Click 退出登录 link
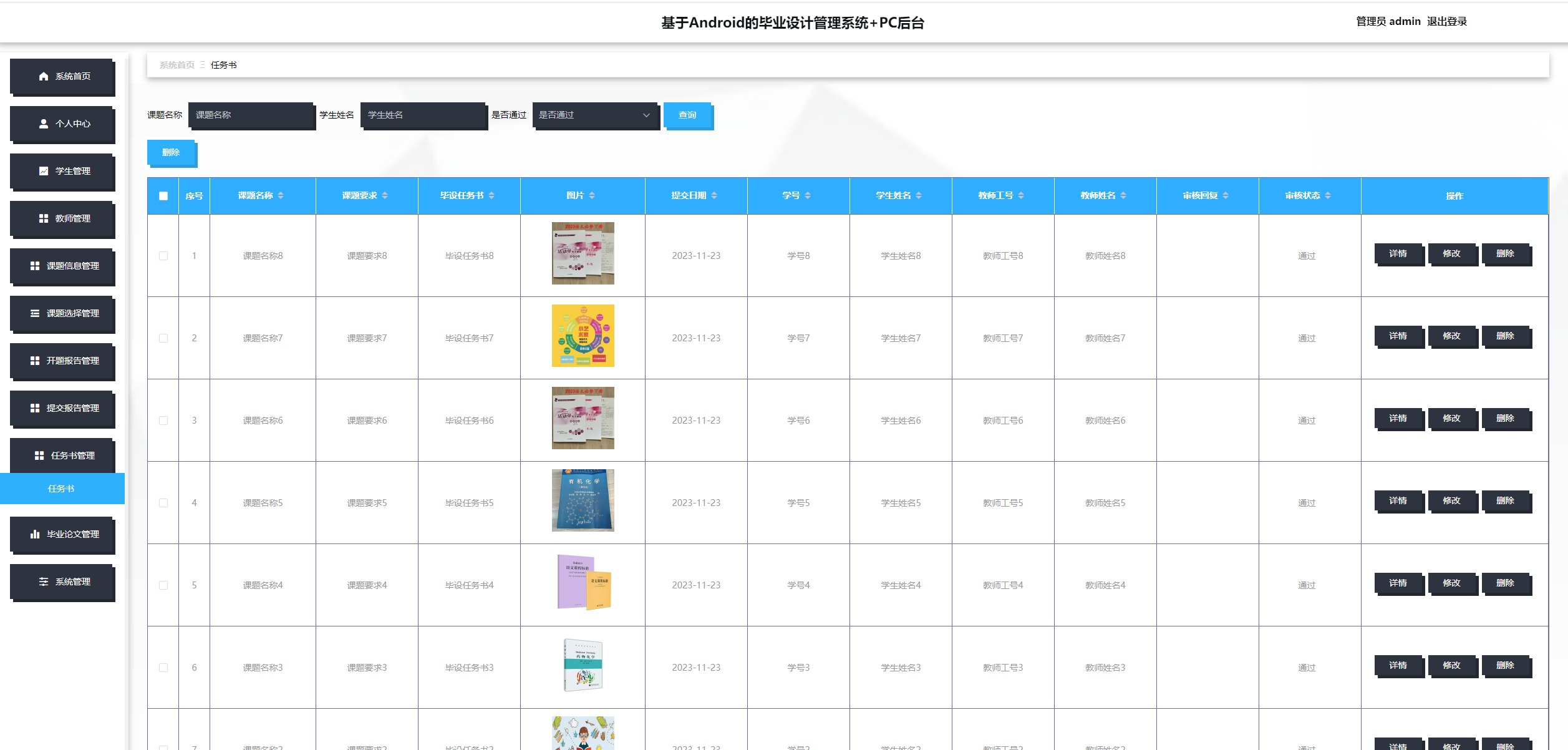The width and height of the screenshot is (1568, 750). (x=1446, y=22)
